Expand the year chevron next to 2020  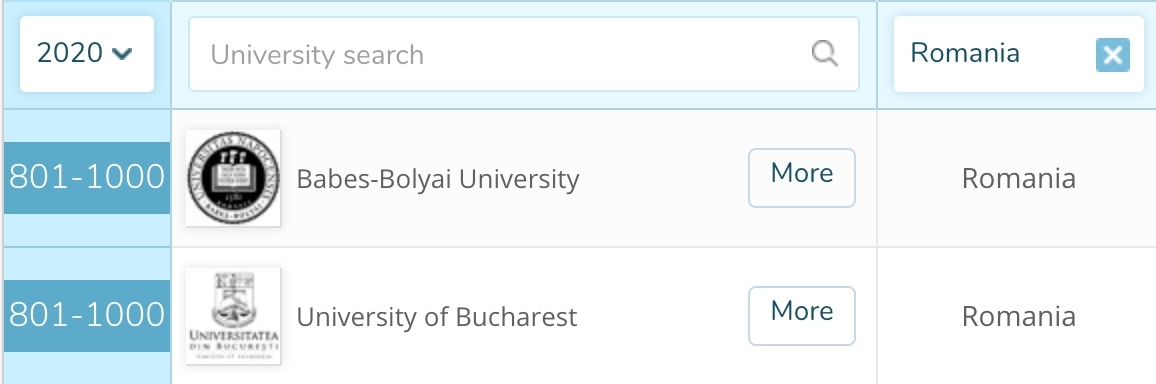122,54
